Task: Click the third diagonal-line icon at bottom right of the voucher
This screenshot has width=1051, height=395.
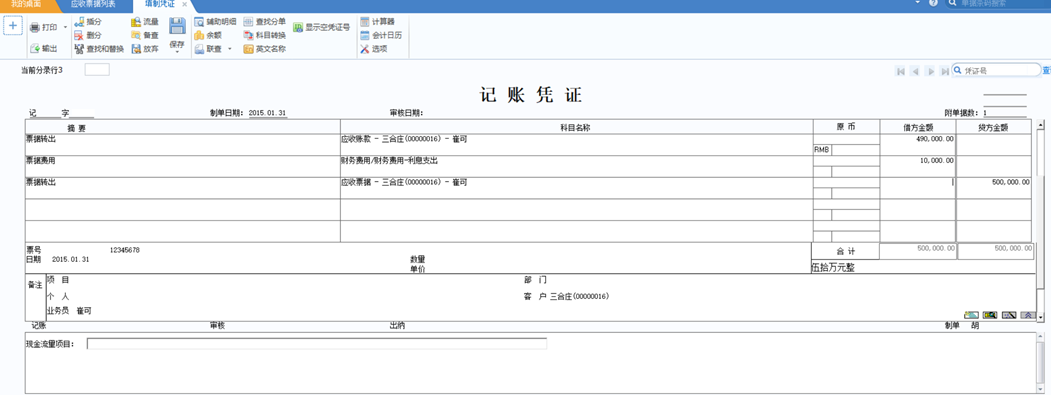Action: (1009, 315)
